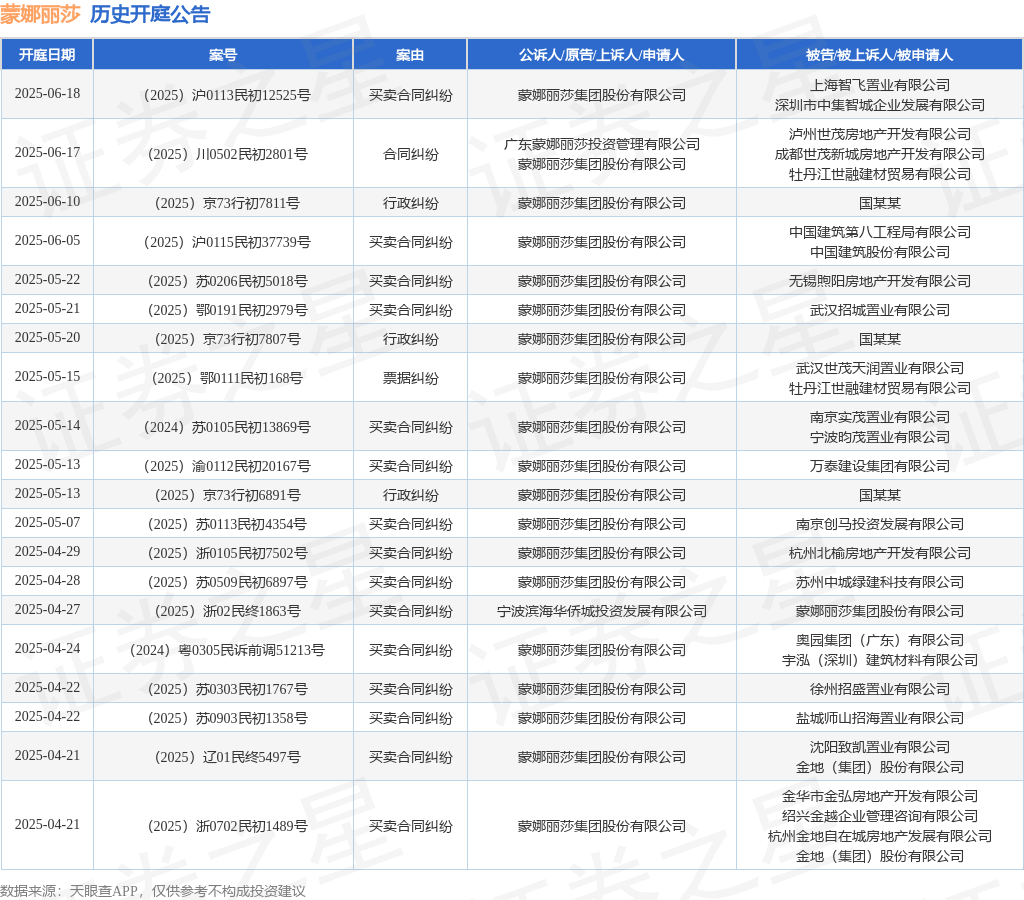Select the 案由 column header
This screenshot has width=1024, height=900.
click(x=410, y=55)
